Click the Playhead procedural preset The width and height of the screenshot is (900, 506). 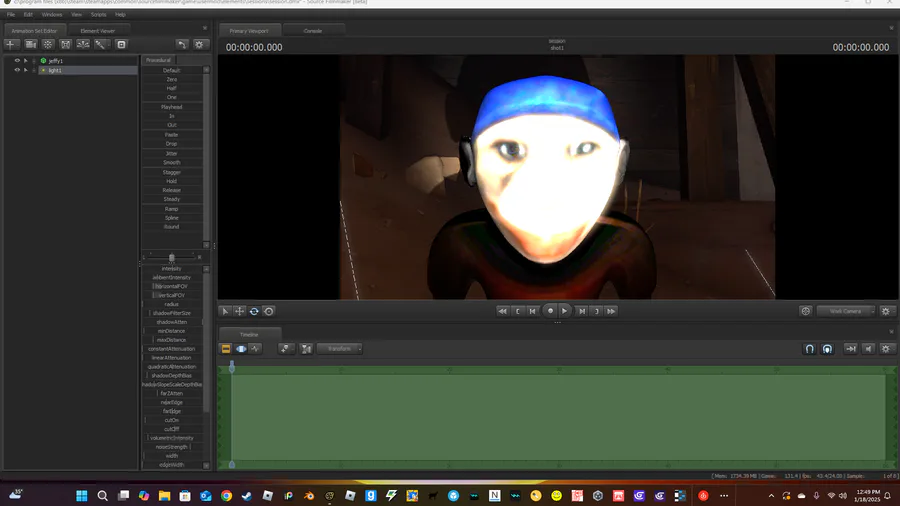coord(172,107)
